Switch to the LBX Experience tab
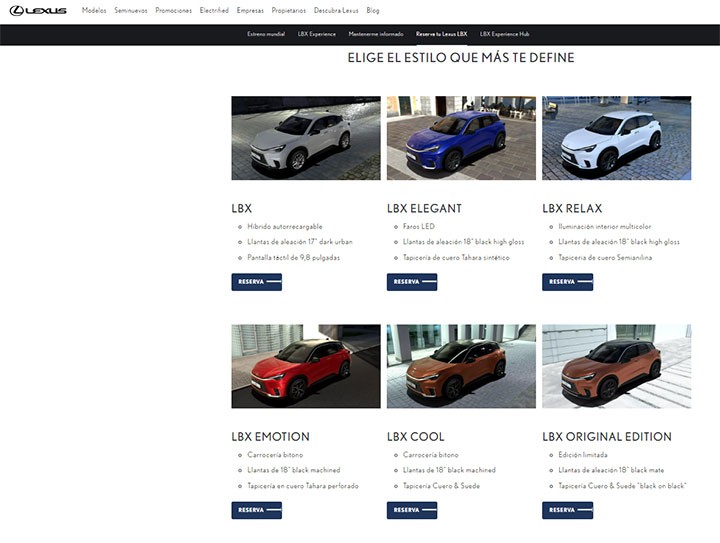720x543 pixels. click(x=316, y=34)
